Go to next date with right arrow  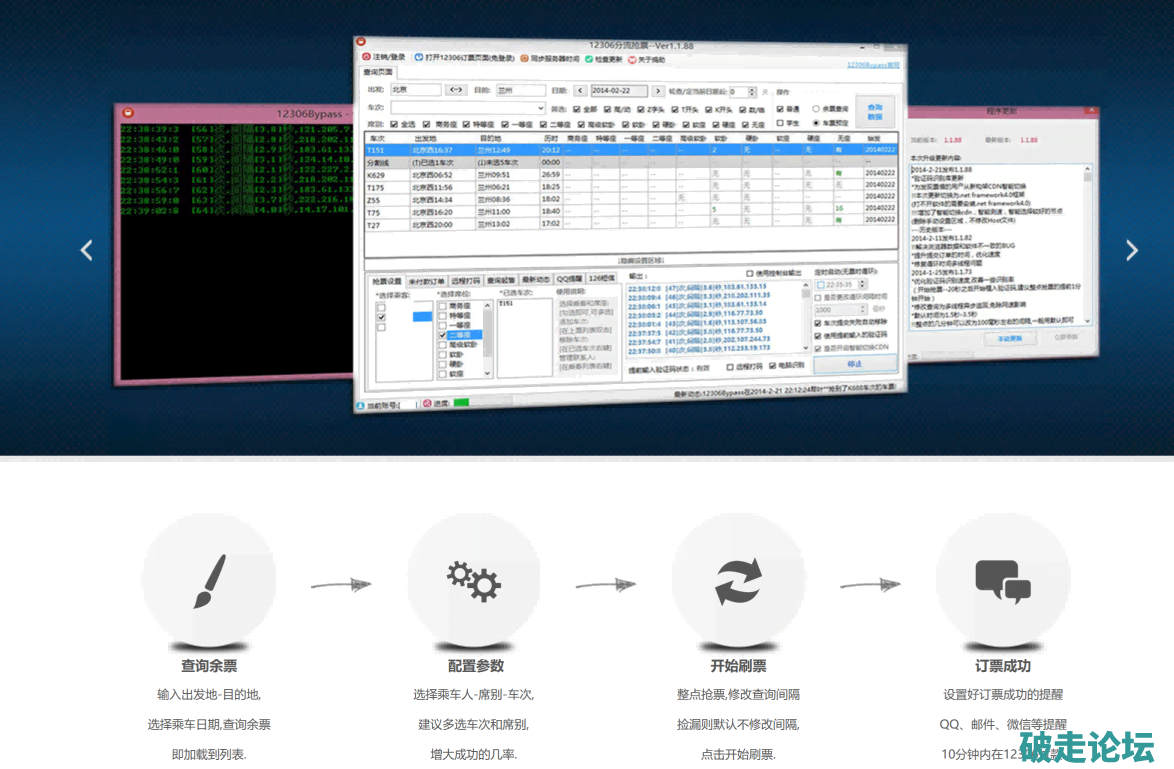pos(658,90)
